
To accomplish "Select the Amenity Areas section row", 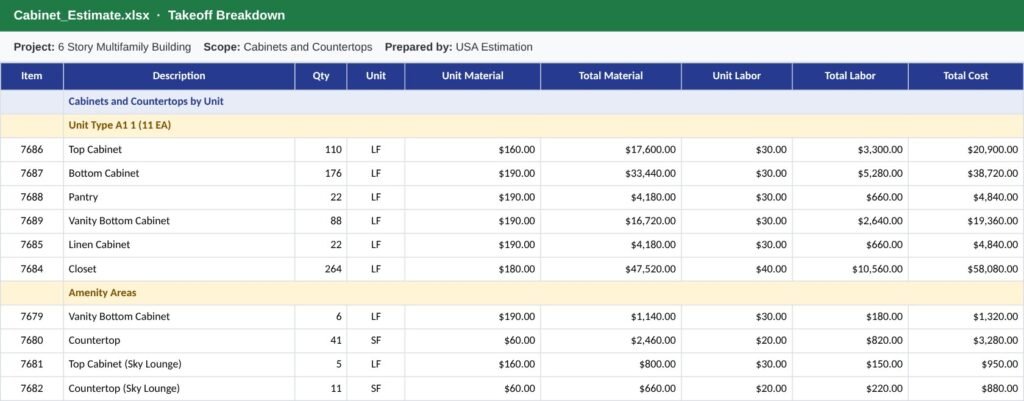I will (512, 293).
